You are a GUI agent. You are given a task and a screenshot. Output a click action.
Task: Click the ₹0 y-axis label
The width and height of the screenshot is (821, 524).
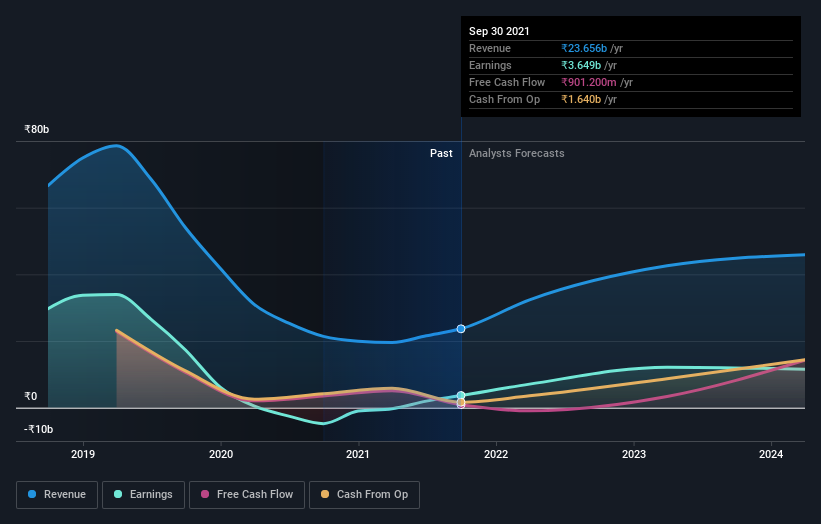[x=31, y=396]
